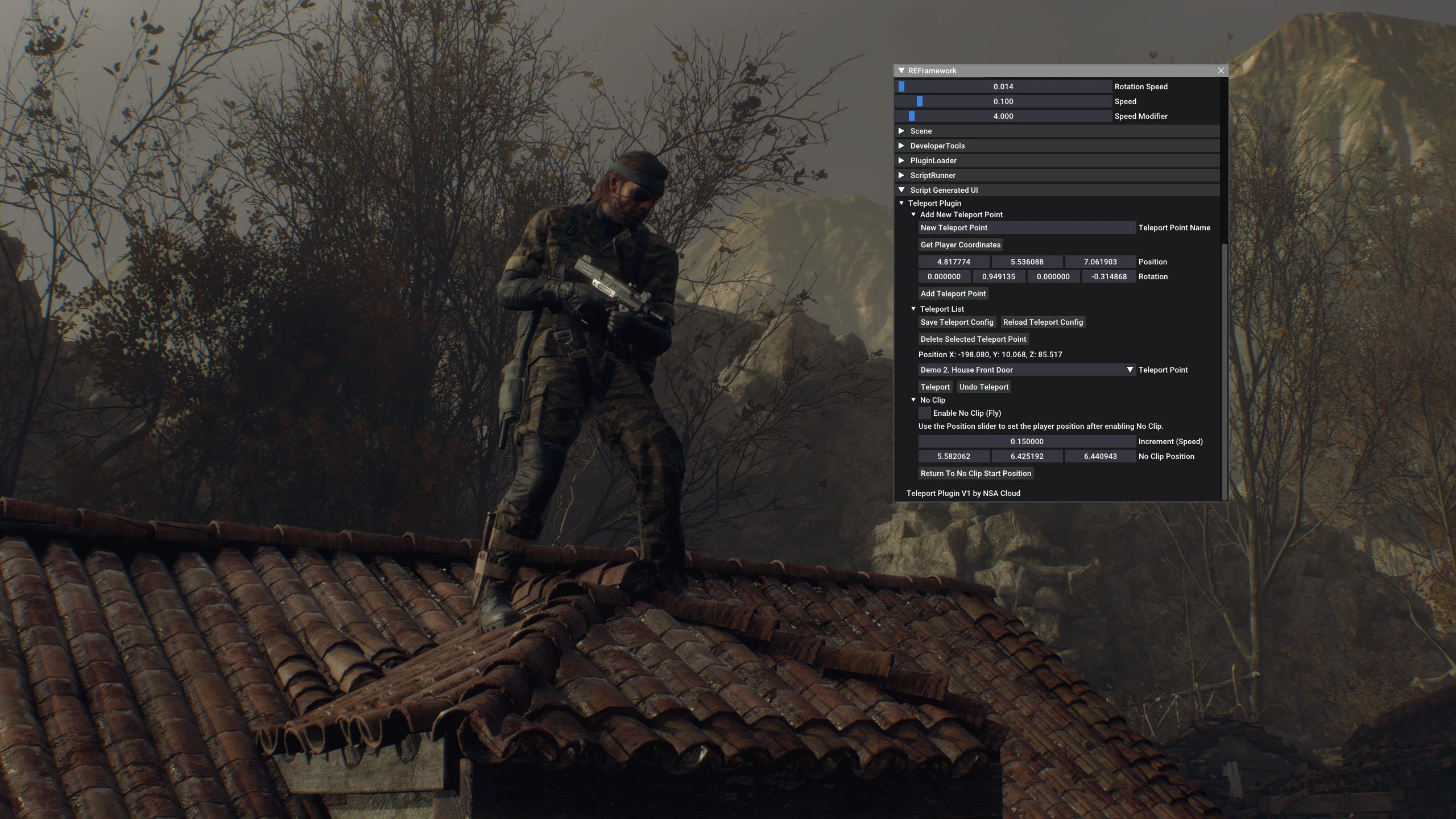Collapse the Script Generated UI section
The height and width of the screenshot is (819, 1456).
pos(901,190)
